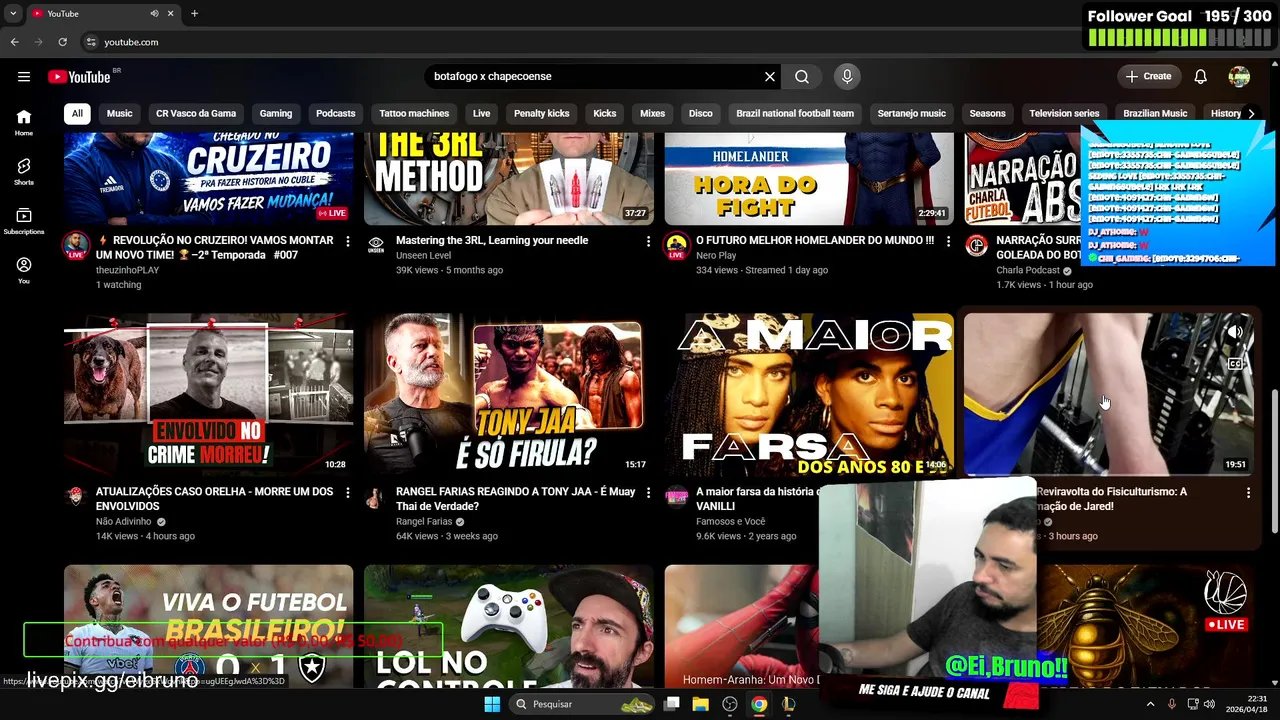This screenshot has width=1280, height=720.
Task: Open the Home section in sidebar
Action: [x=24, y=123]
